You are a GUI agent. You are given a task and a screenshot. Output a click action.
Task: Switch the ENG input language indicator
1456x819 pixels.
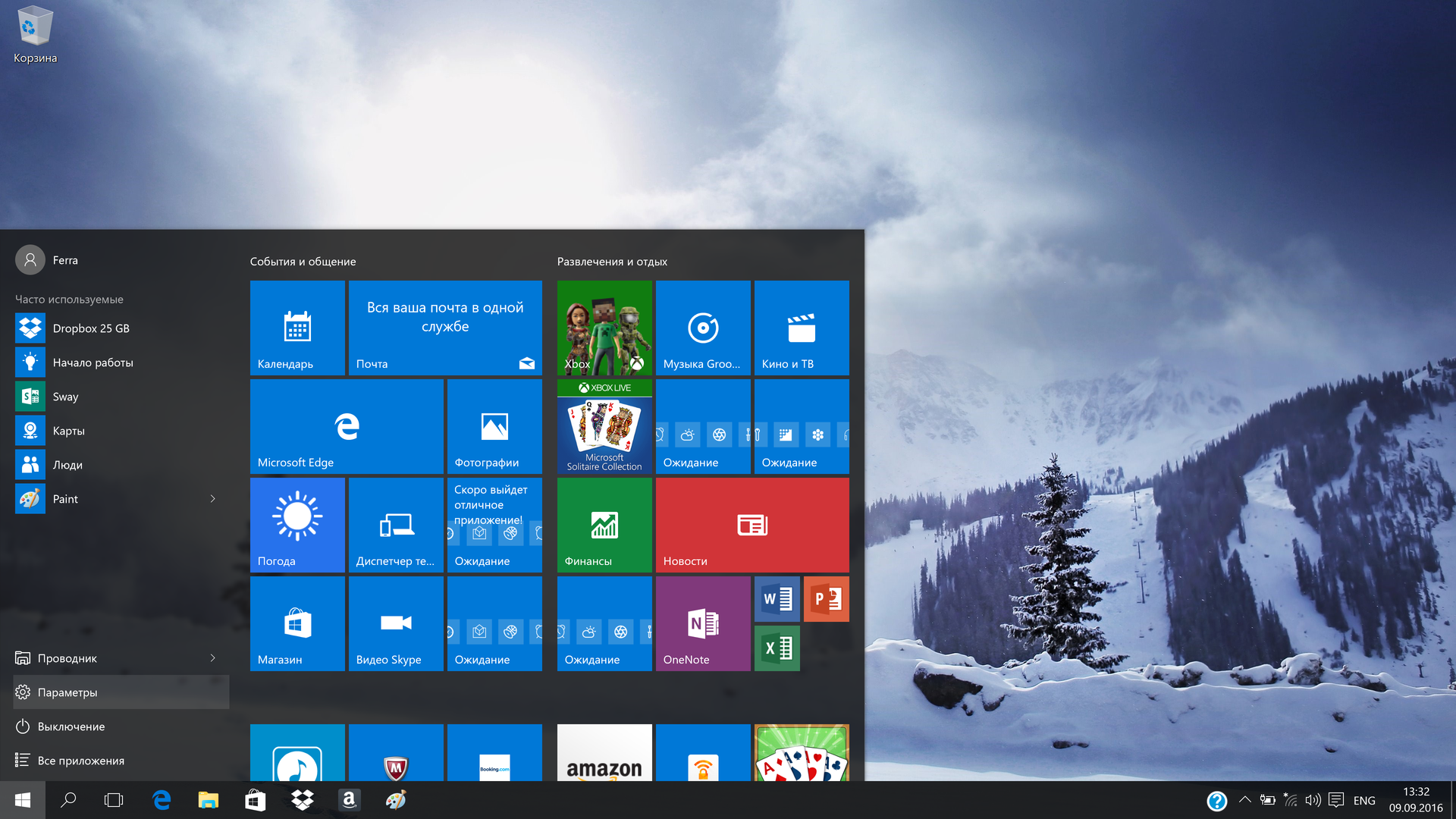1363,800
